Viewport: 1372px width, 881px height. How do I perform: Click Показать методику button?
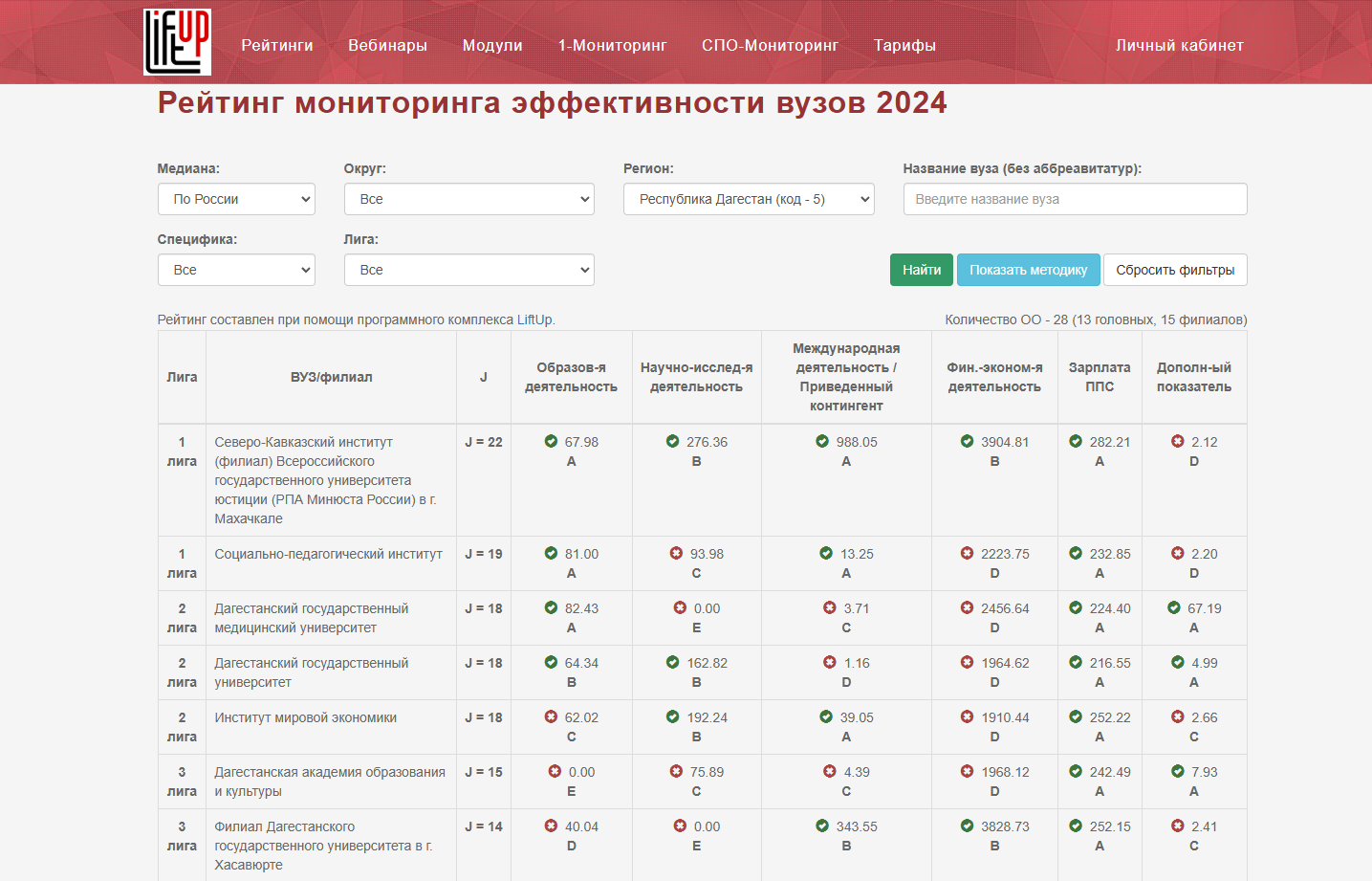tap(1029, 270)
